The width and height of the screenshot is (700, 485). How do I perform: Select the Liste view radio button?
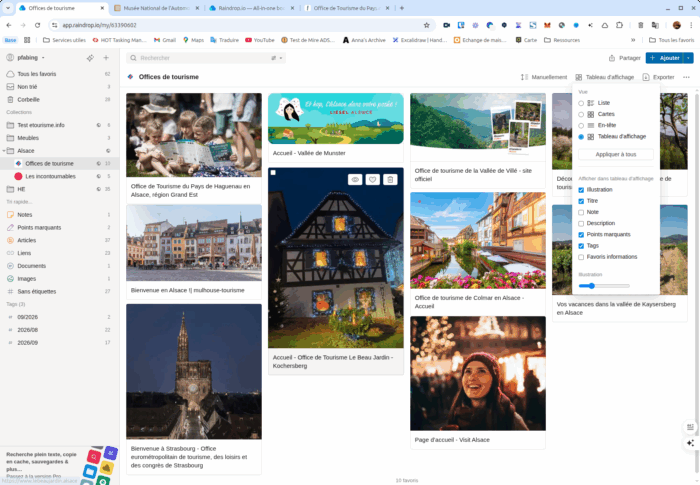tap(582, 103)
